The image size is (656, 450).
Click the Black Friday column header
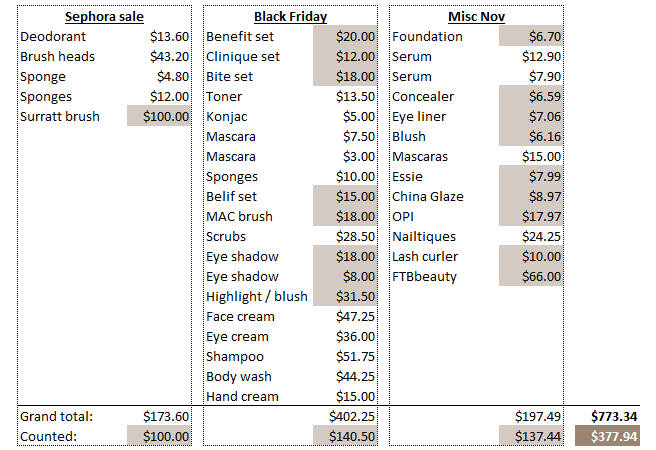290,17
